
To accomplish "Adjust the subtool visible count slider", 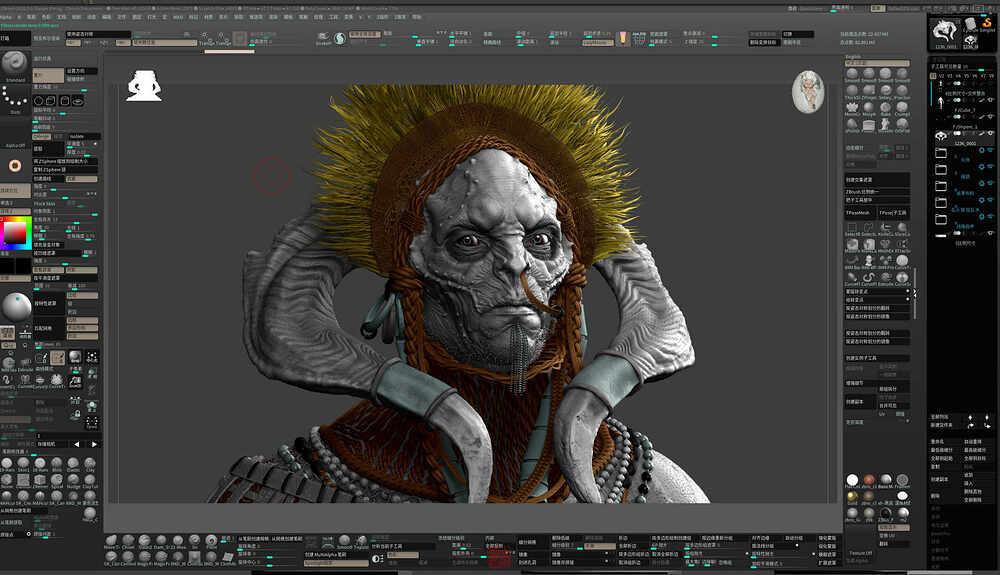I will click(x=962, y=67).
